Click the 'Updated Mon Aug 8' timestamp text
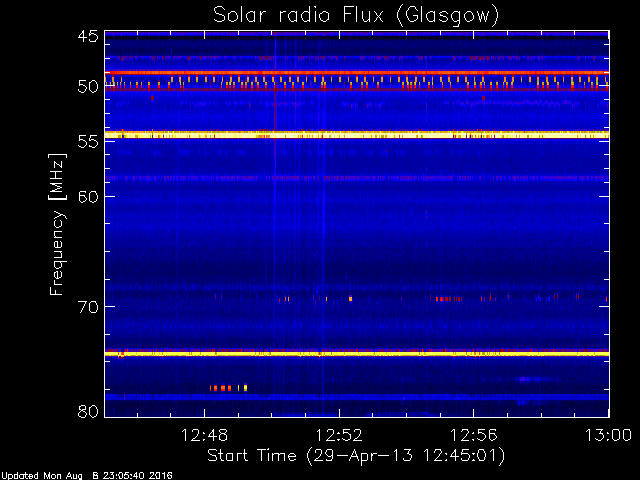The height and width of the screenshot is (480, 640). [x=87, y=476]
